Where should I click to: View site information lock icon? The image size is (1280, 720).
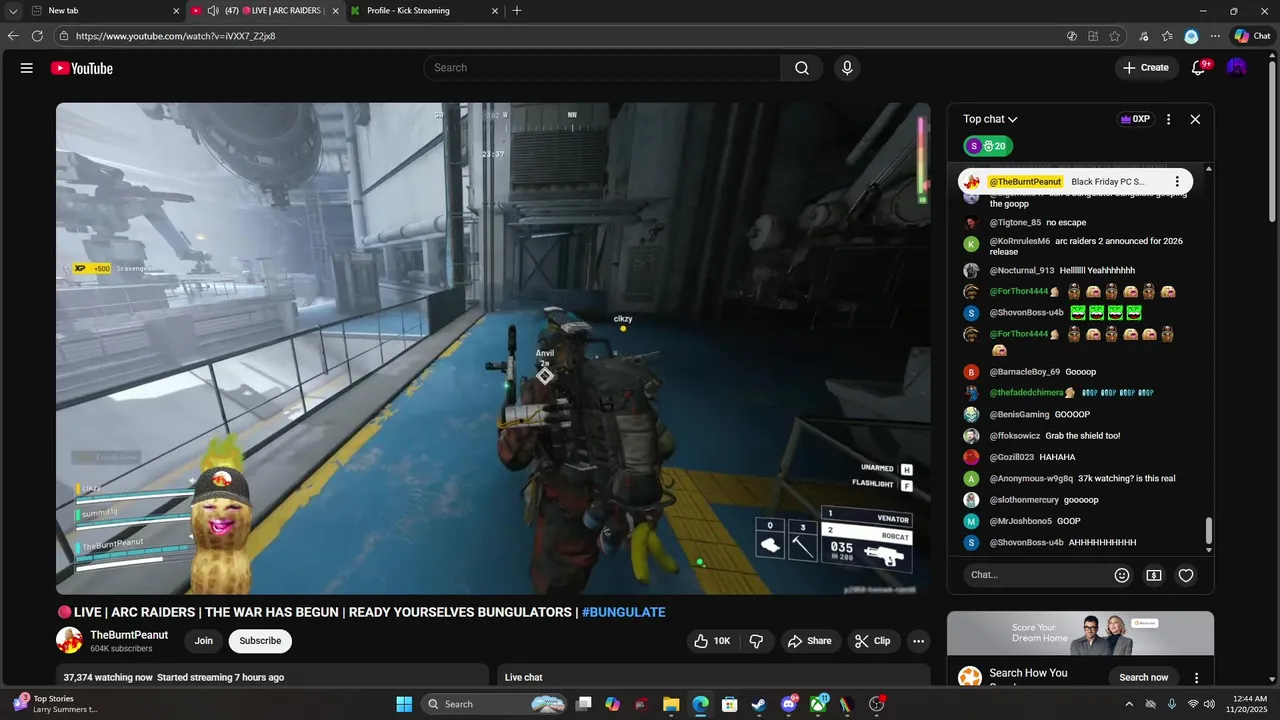(64, 36)
